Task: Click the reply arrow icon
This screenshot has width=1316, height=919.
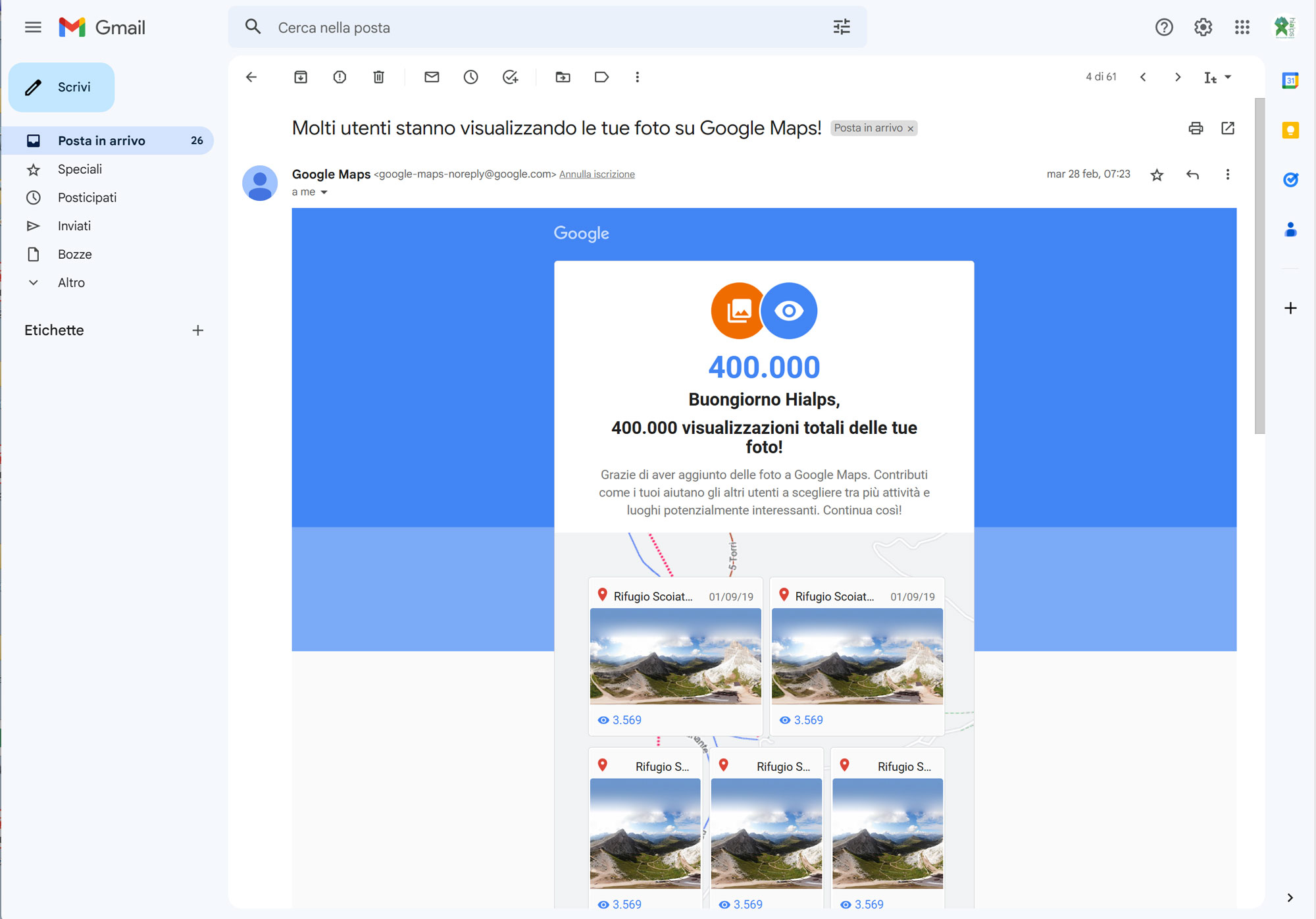Action: (x=1191, y=175)
